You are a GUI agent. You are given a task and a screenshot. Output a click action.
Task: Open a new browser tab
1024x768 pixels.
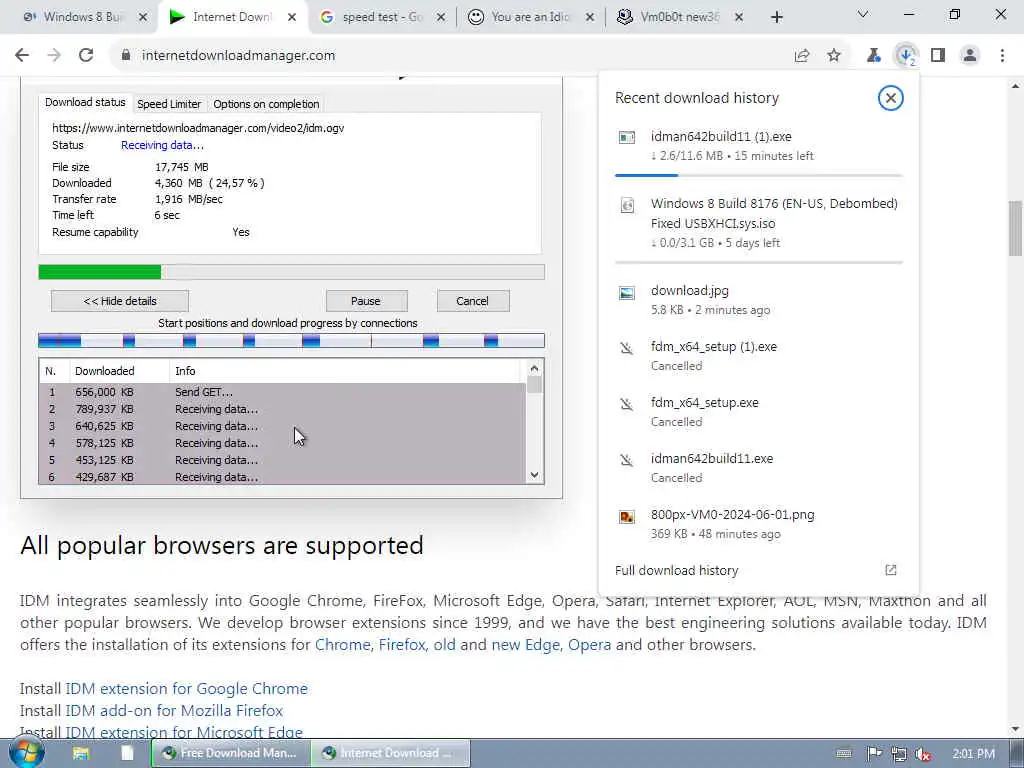tap(776, 18)
